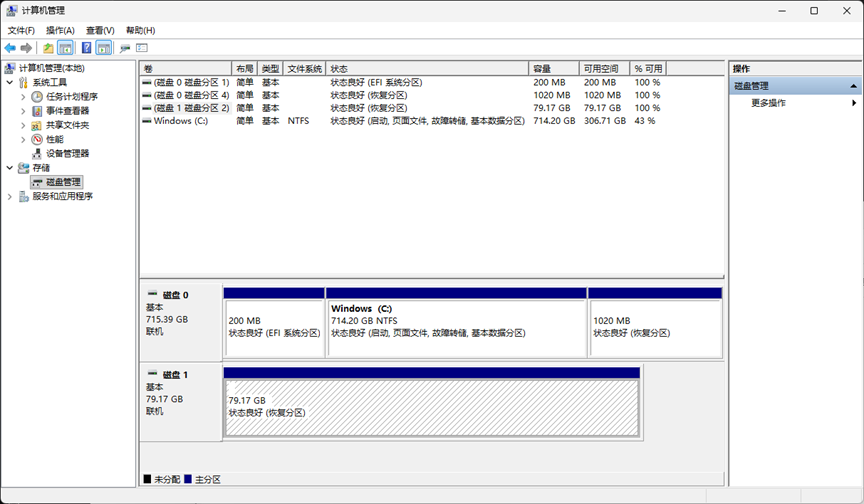Expand the 任务计划程序 node
The height and width of the screenshot is (504, 864).
23,96
